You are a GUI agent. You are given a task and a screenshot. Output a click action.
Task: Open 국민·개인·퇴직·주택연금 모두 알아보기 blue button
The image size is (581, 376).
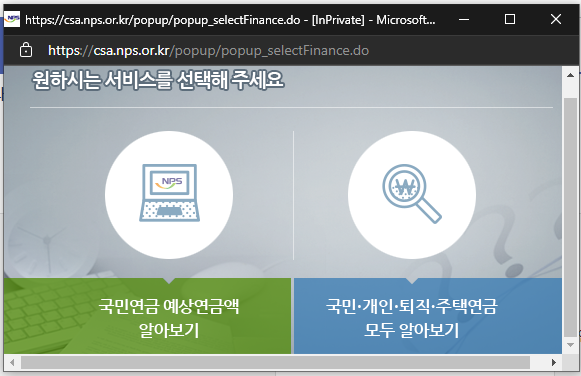tap(428, 316)
